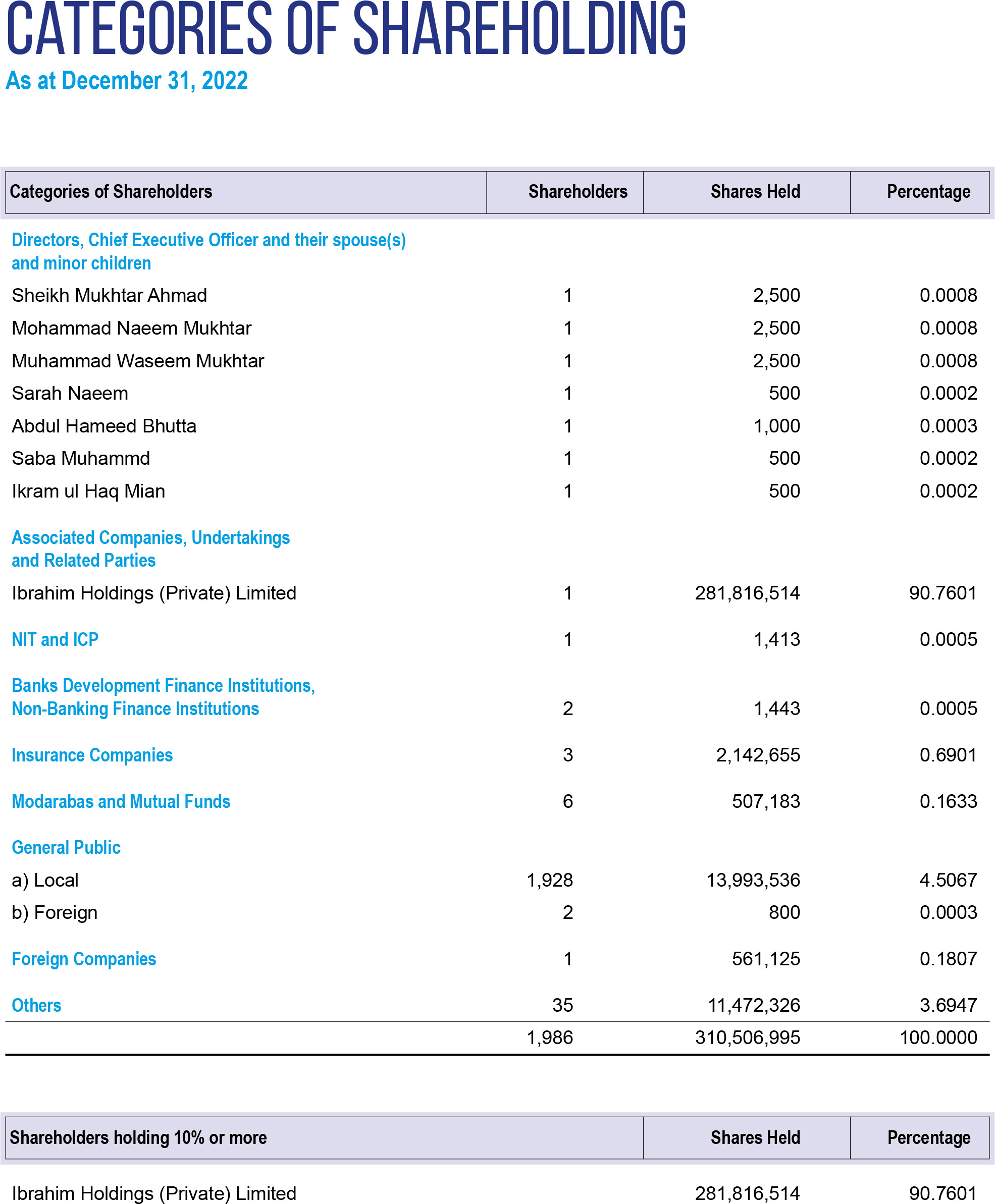Viewport: 995px width, 1204px height.
Task: Select the 'Foreign Companies' category
Action: pos(84,959)
